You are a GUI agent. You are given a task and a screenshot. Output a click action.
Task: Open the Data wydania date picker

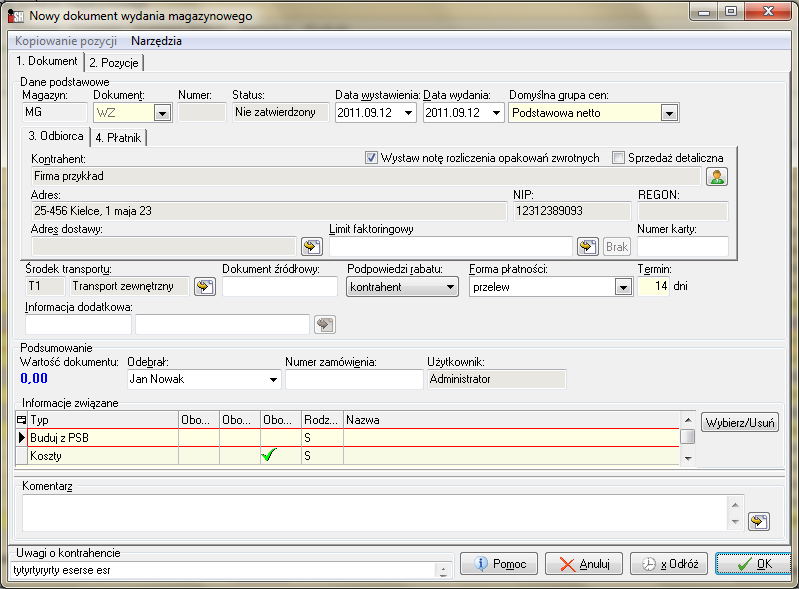pos(496,113)
